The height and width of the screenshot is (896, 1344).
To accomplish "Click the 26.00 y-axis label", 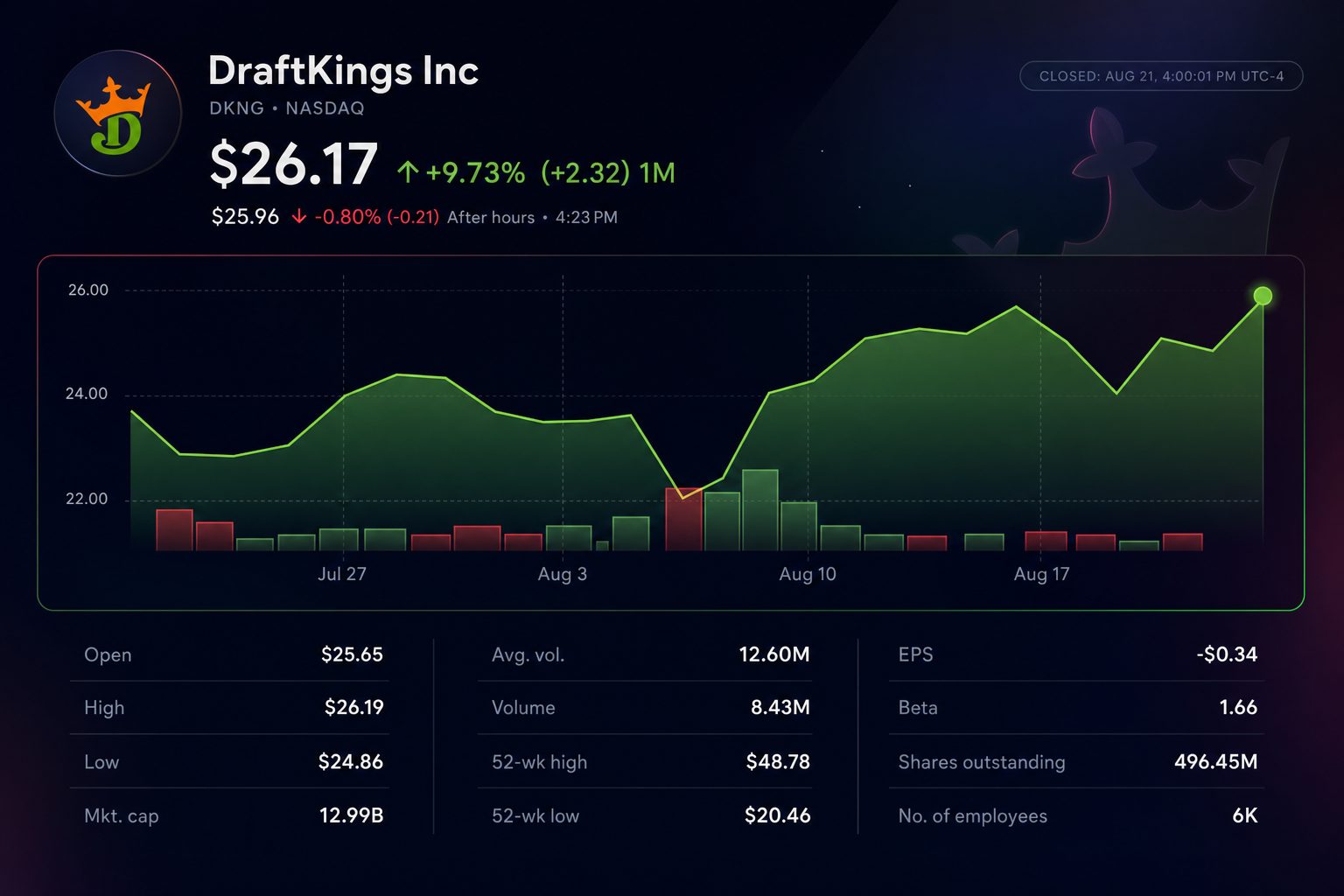I will click(88, 290).
